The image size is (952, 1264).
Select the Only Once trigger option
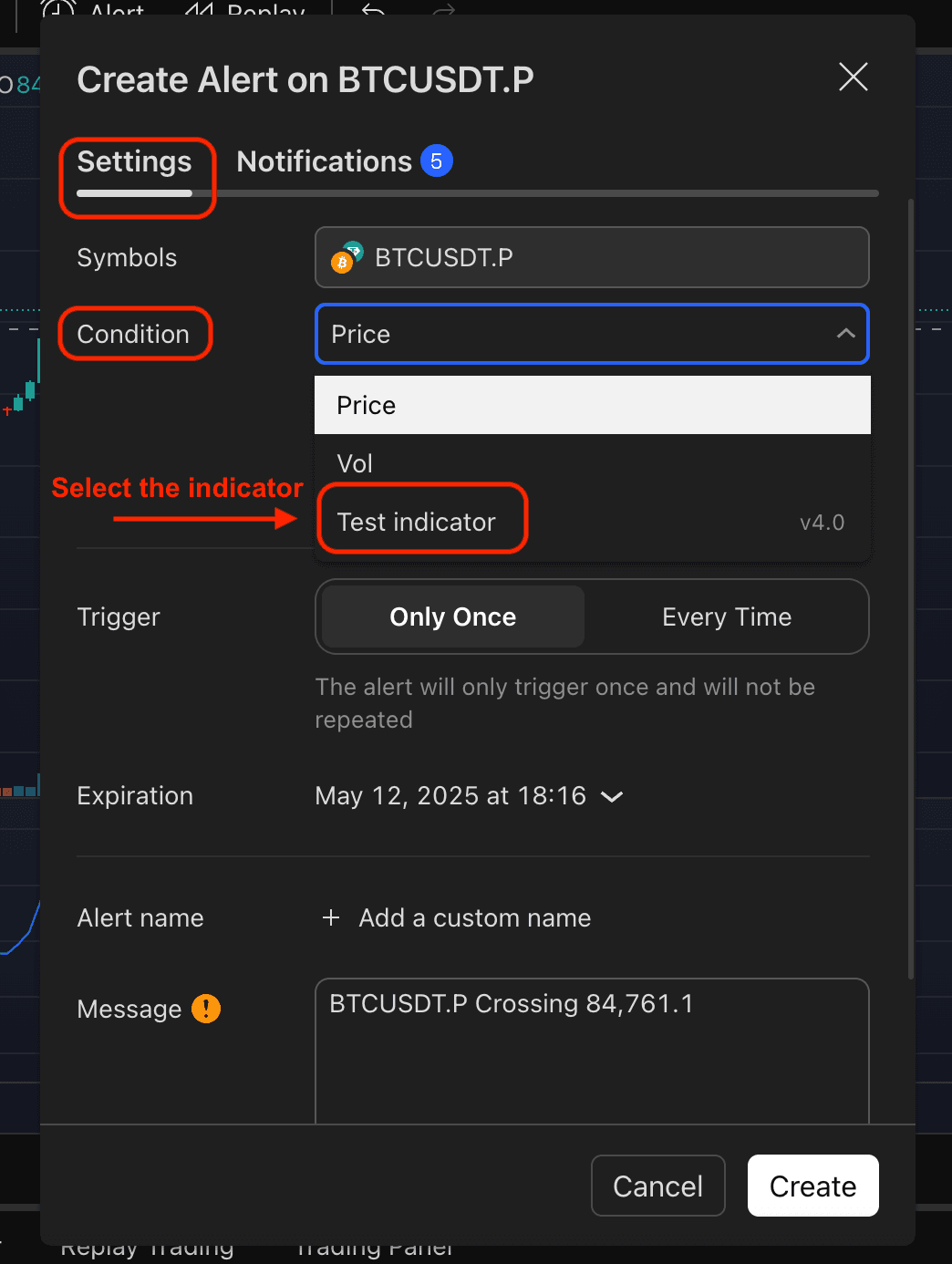tap(453, 616)
